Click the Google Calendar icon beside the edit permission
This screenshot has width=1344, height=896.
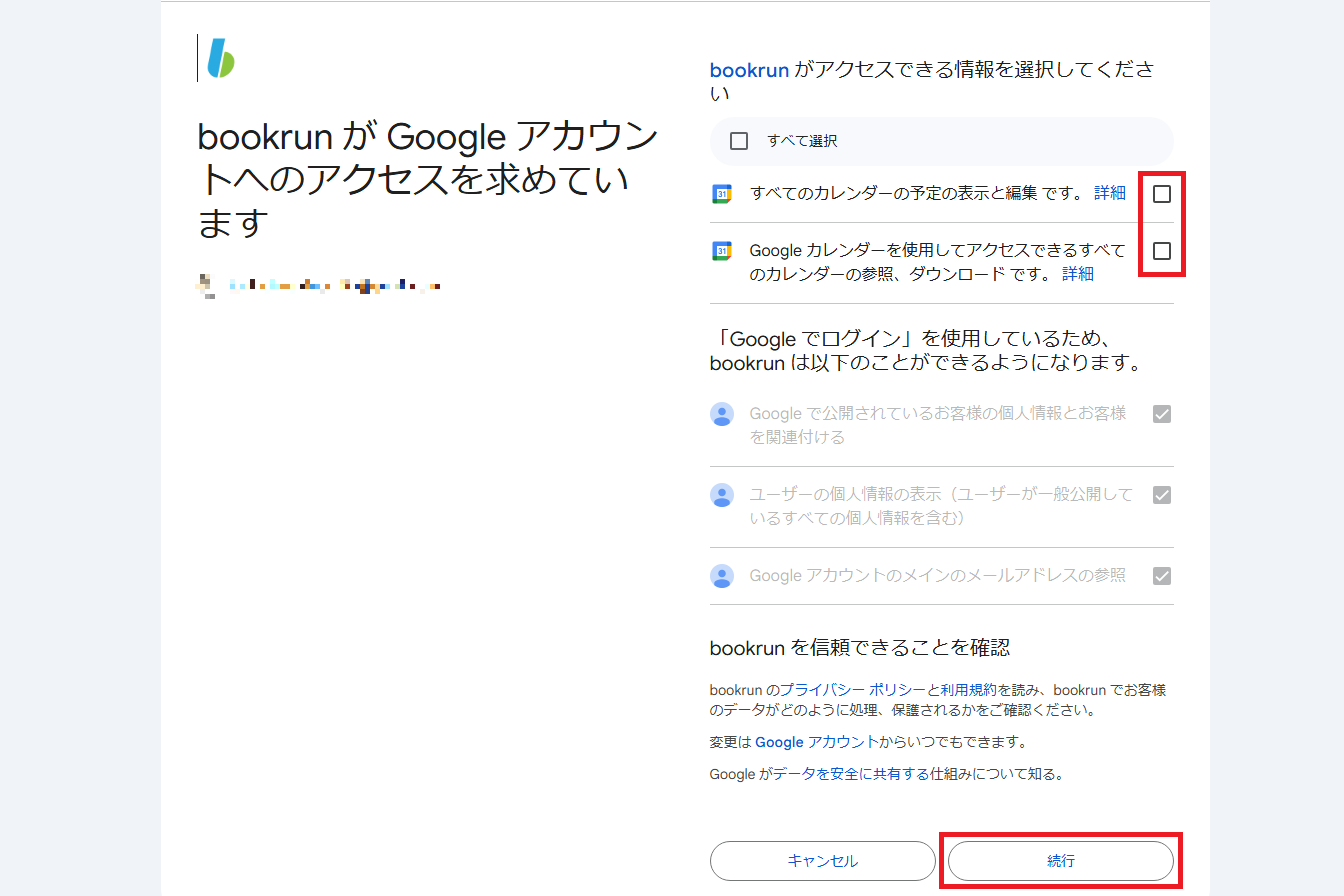click(x=722, y=192)
